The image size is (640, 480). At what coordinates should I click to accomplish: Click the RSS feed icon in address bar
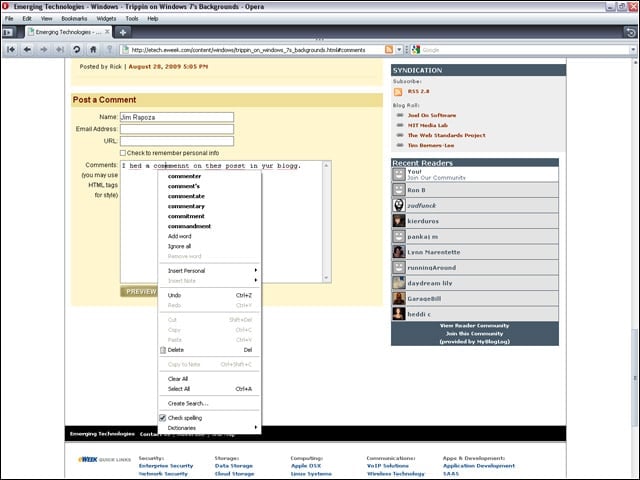click(389, 50)
